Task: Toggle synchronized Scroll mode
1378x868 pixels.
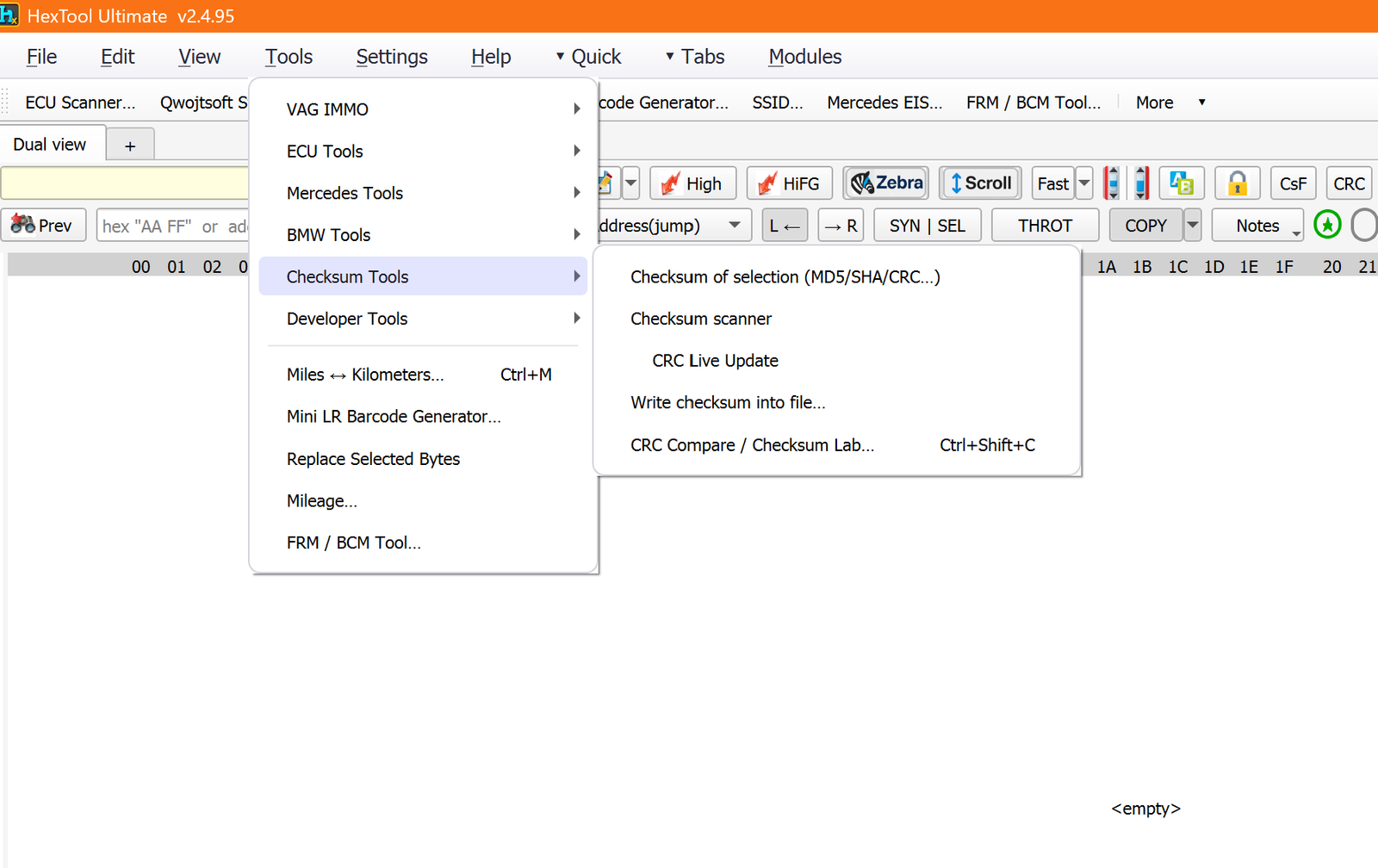Action: tap(980, 183)
